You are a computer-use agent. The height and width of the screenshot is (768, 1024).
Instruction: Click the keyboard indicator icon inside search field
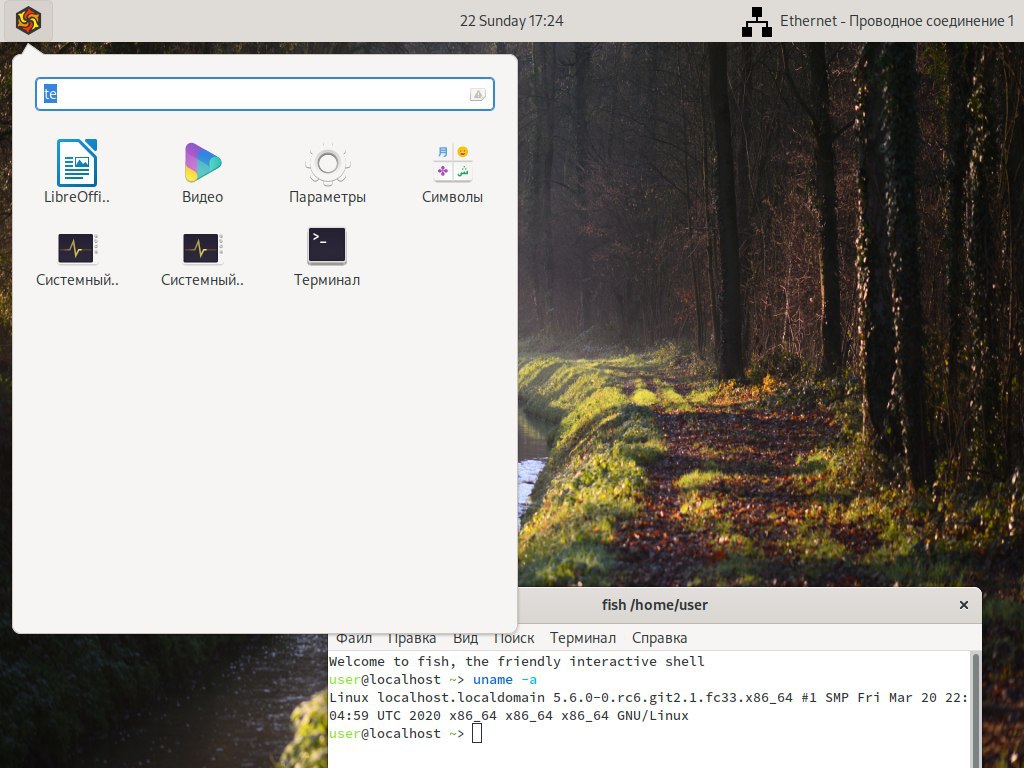point(477,95)
